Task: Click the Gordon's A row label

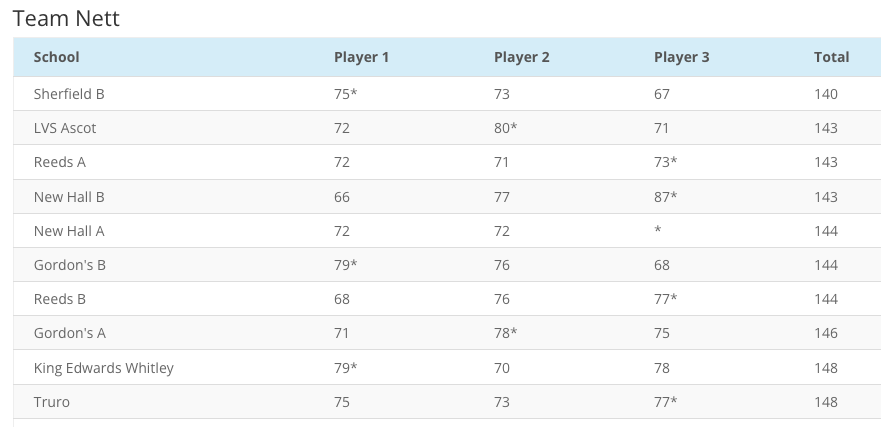Action: click(70, 333)
